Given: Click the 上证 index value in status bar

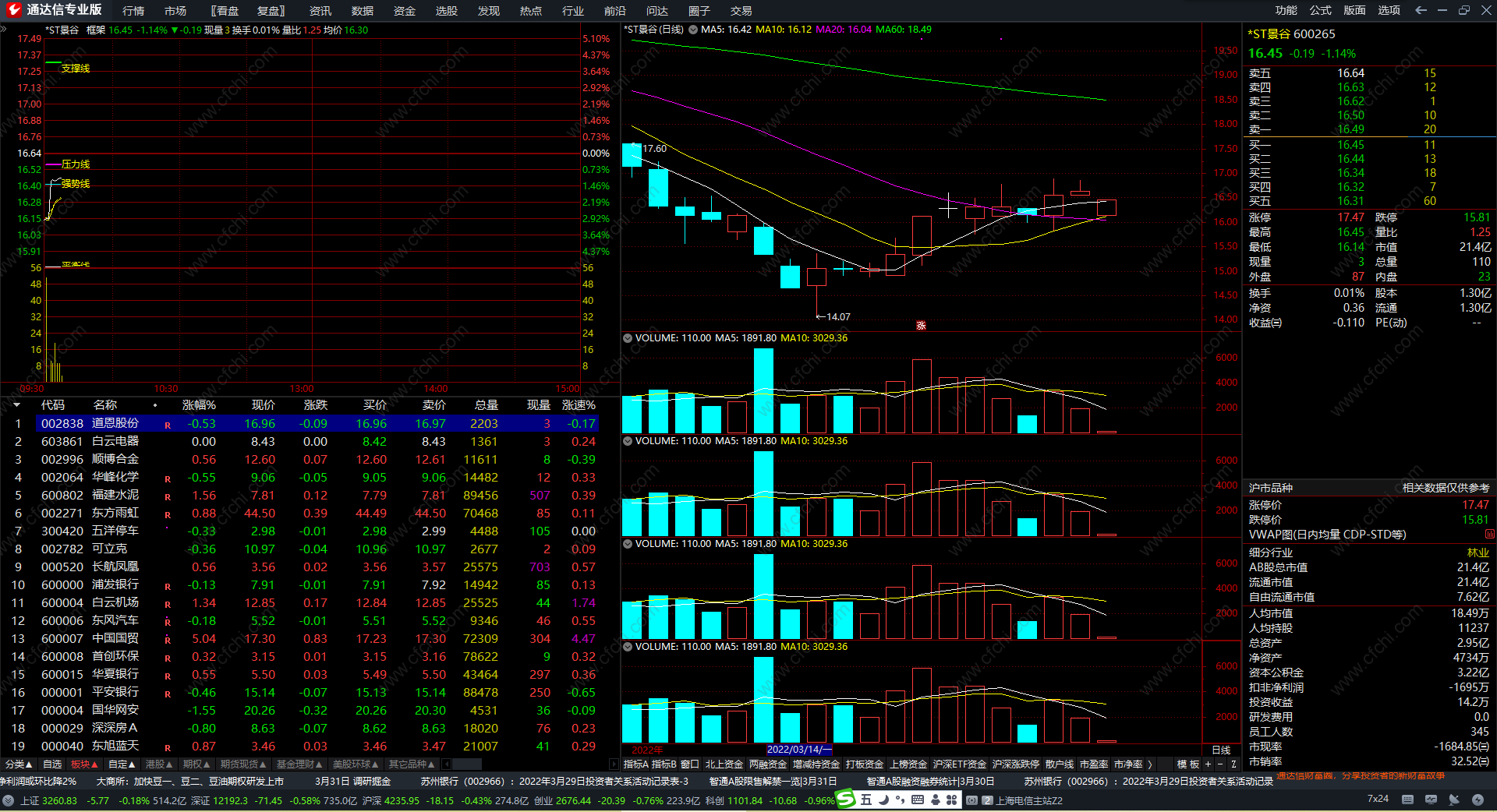Looking at the screenshot, I should 59,800.
